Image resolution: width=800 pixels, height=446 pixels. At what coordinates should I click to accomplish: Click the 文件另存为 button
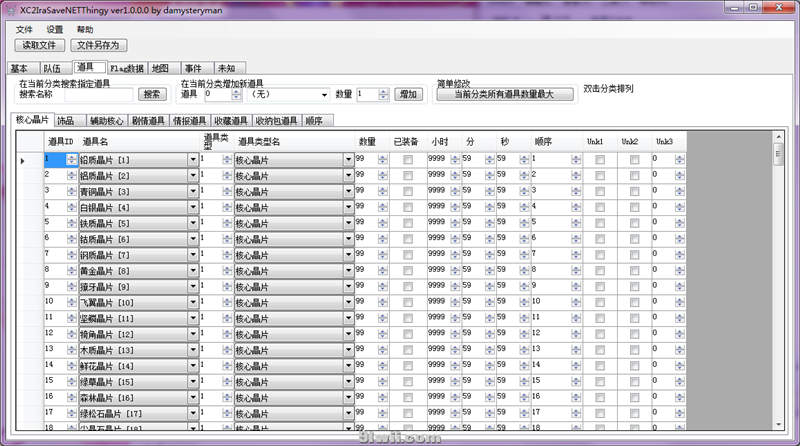[x=98, y=45]
